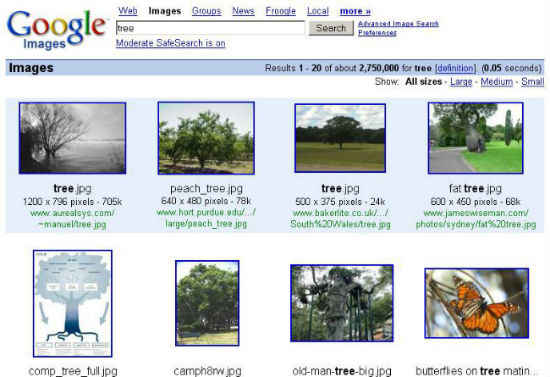The height and width of the screenshot is (377, 550).
Task: Open Advanced Image Search
Action: [x=398, y=24]
